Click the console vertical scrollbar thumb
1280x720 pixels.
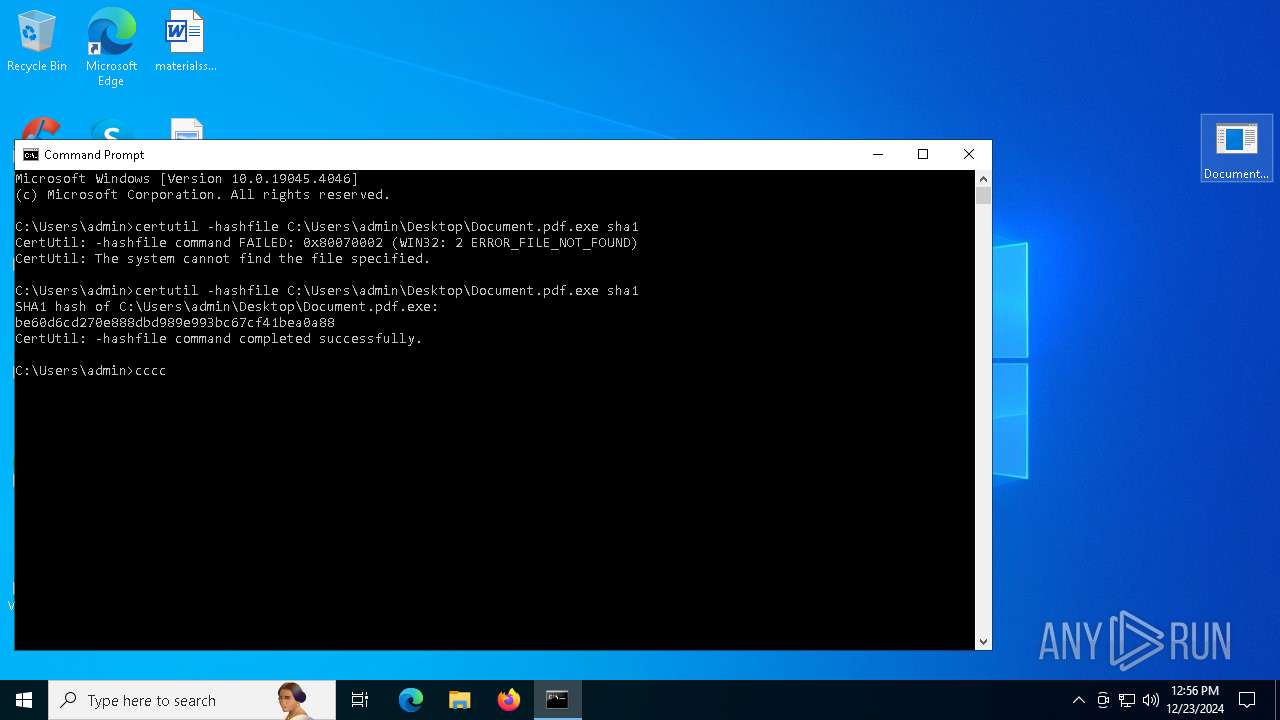pyautogui.click(x=983, y=196)
